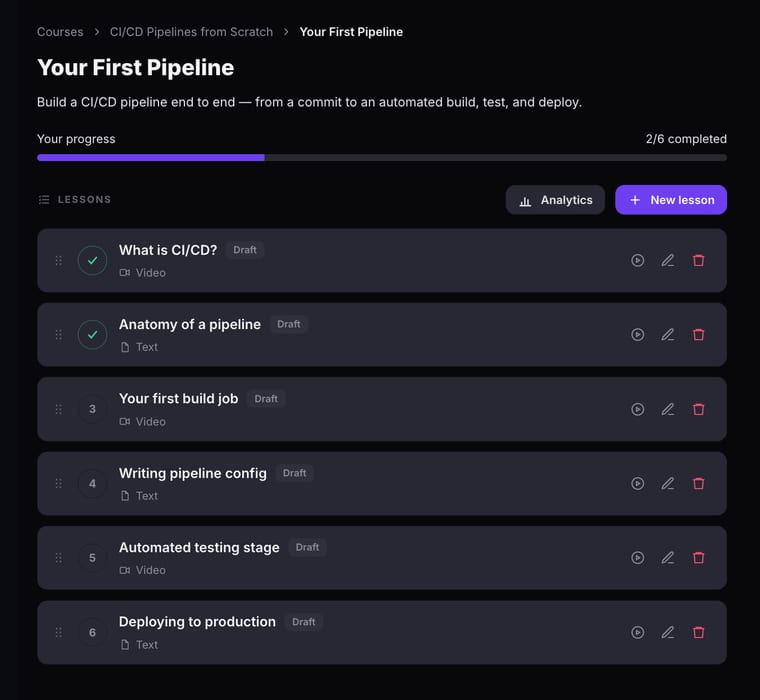This screenshot has width=760, height=700.
Task: Preview the 'What is CI/CD?' lesson
Action: [637, 260]
